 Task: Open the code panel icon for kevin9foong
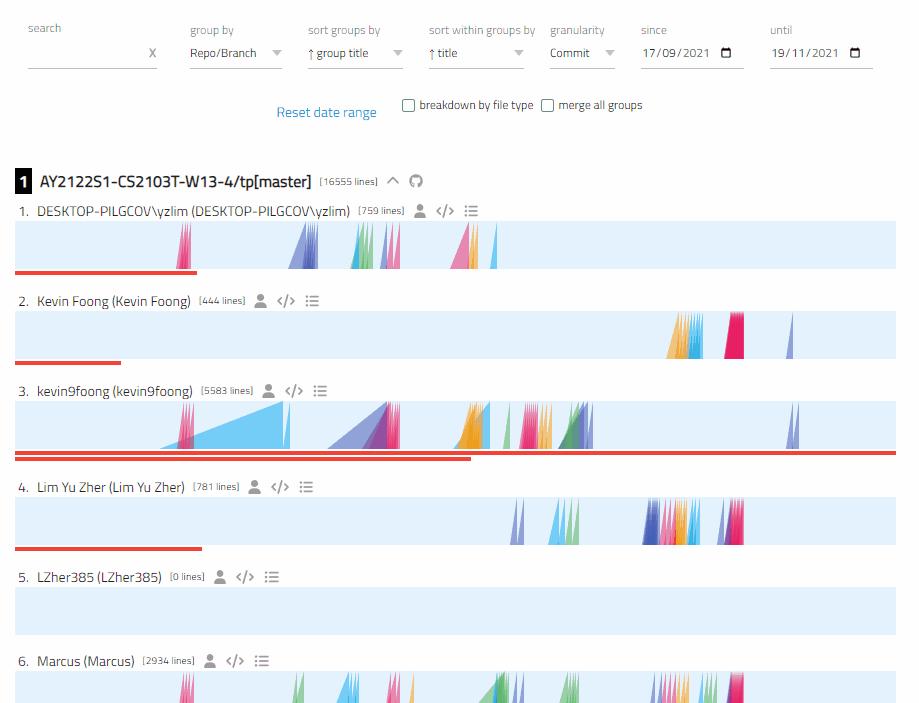[x=293, y=390]
